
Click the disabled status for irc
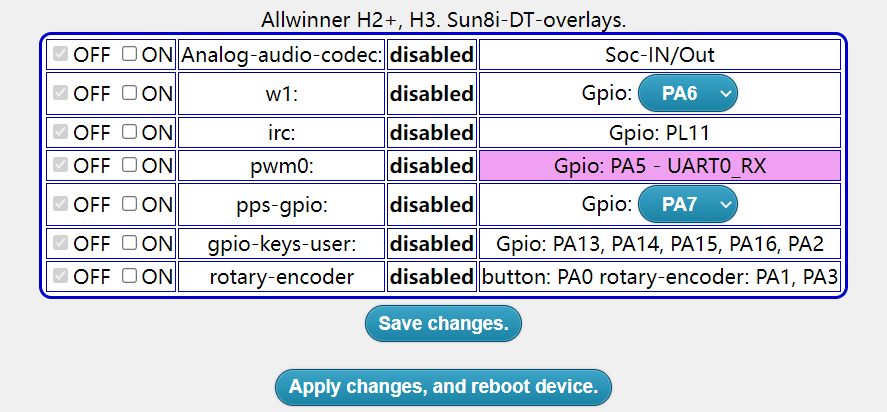[431, 132]
